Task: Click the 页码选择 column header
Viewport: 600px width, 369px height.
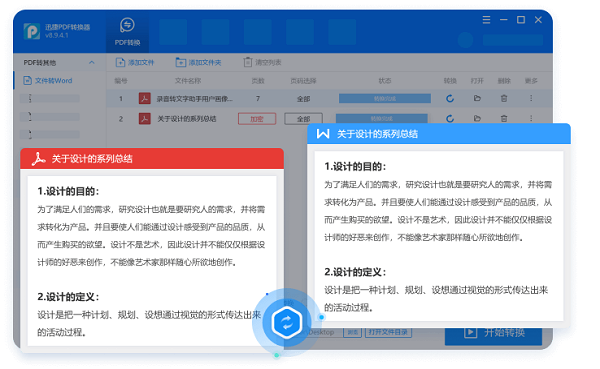Action: pos(303,81)
